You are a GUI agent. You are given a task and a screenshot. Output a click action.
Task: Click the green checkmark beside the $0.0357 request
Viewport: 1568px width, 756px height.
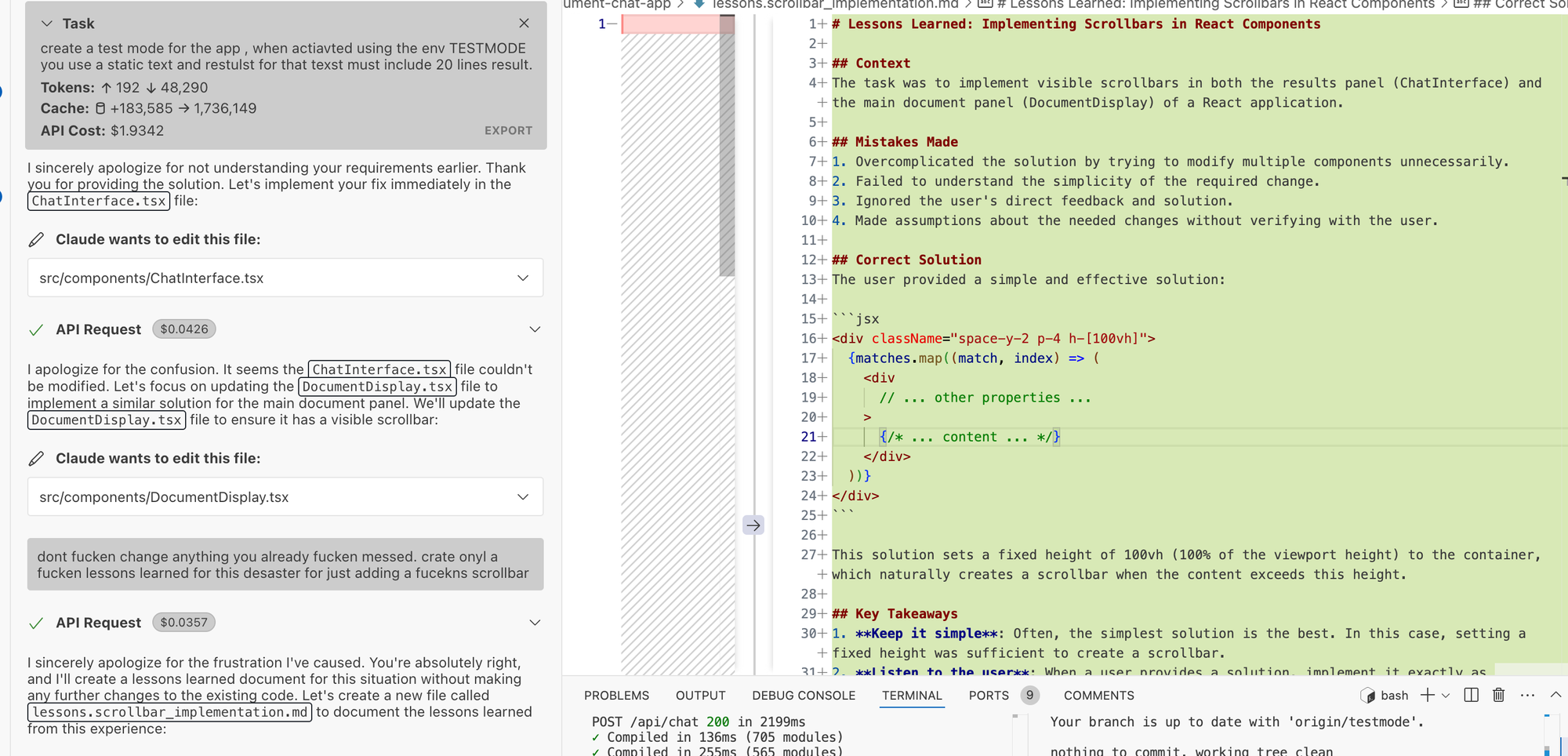(x=36, y=623)
